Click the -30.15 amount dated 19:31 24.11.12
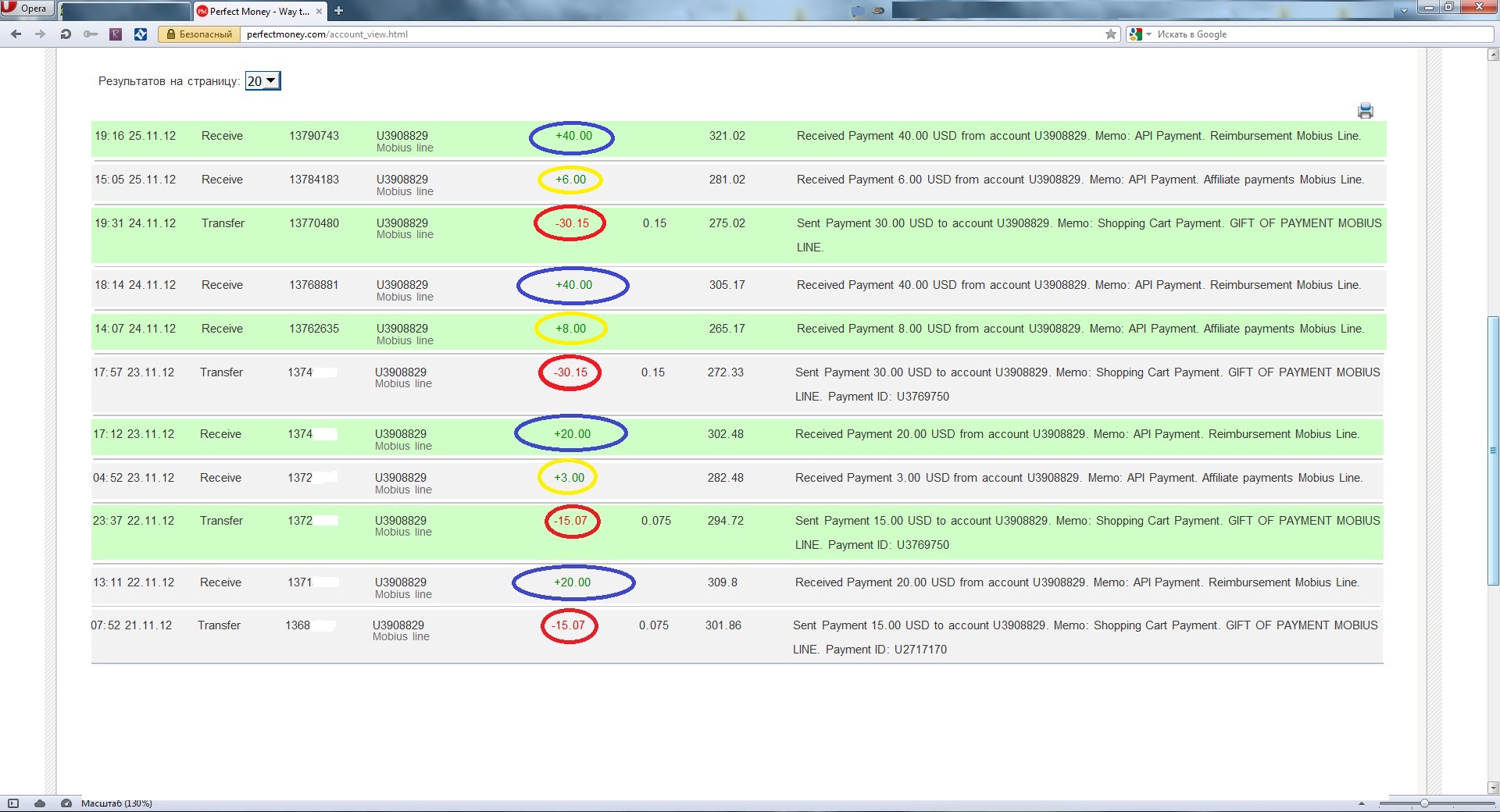 click(572, 223)
